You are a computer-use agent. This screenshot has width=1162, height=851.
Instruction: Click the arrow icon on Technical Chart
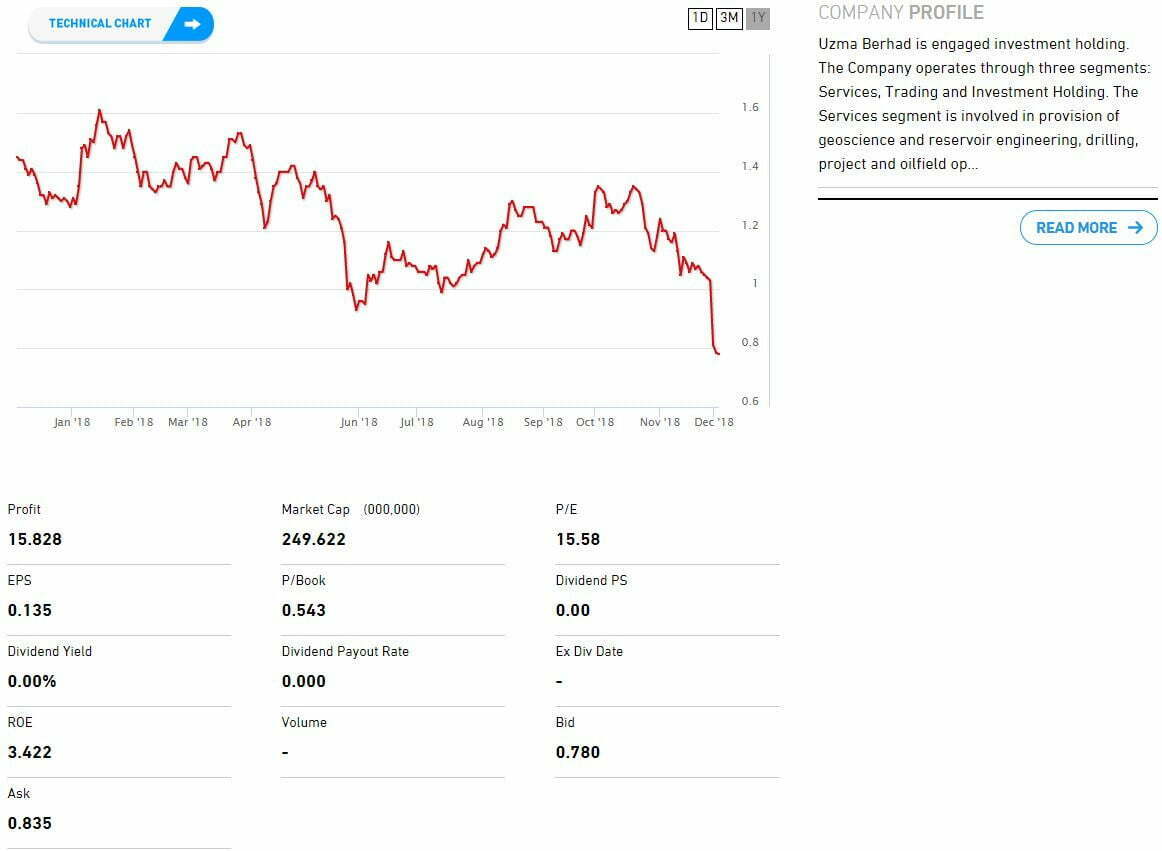(193, 24)
